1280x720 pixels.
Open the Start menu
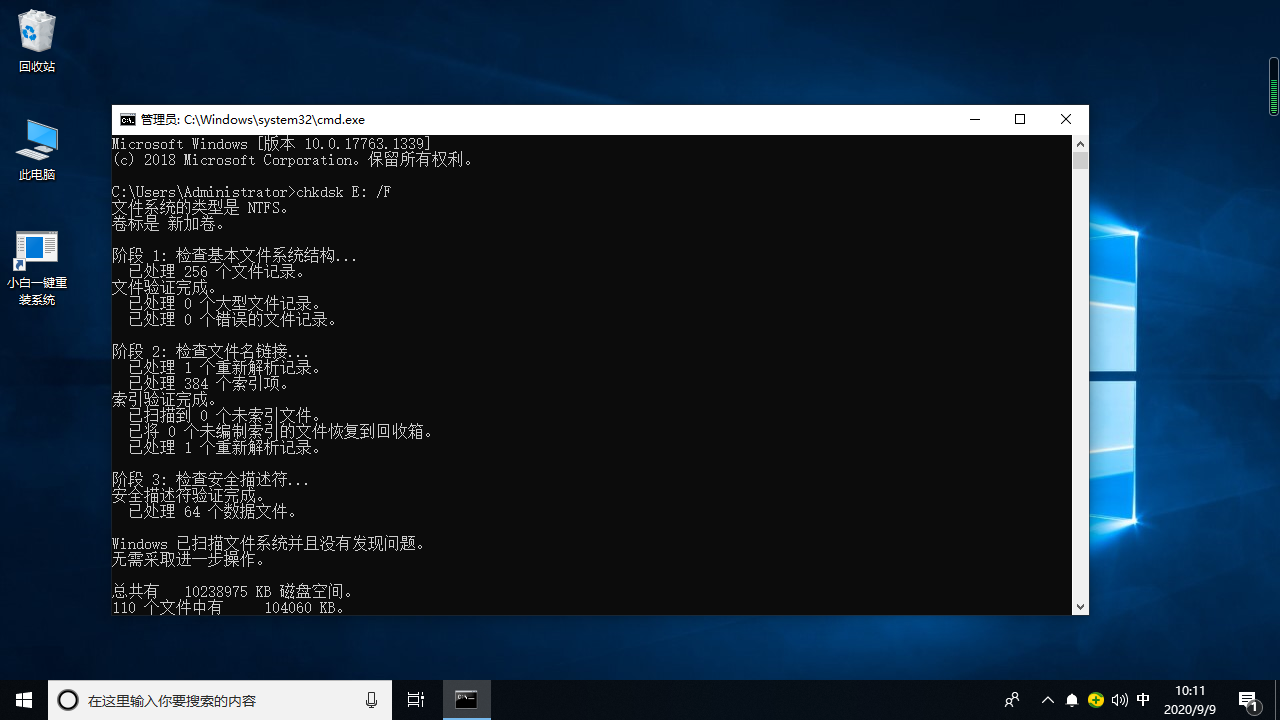23,700
